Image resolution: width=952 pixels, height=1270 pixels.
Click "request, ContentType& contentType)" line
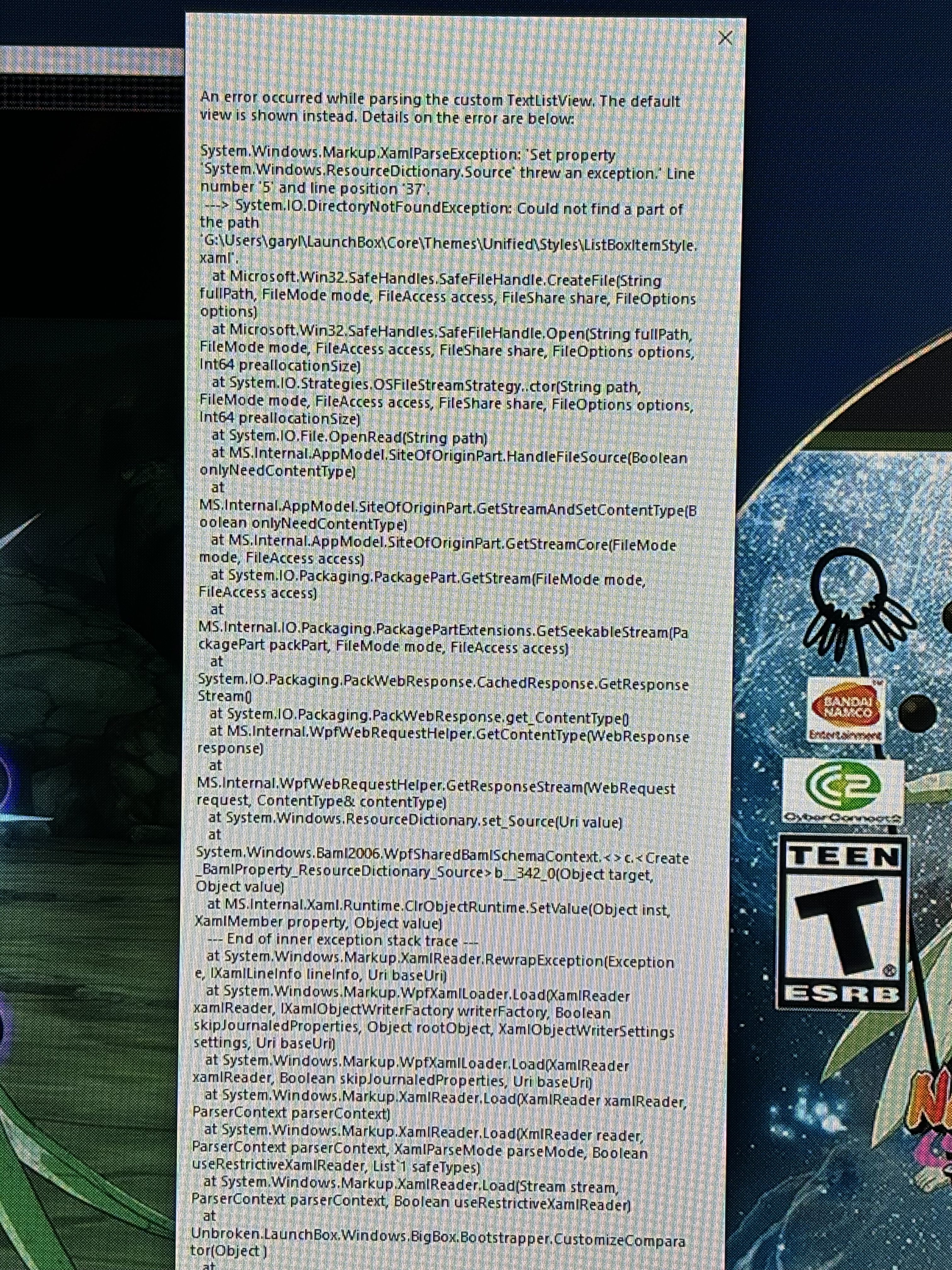click(321, 801)
